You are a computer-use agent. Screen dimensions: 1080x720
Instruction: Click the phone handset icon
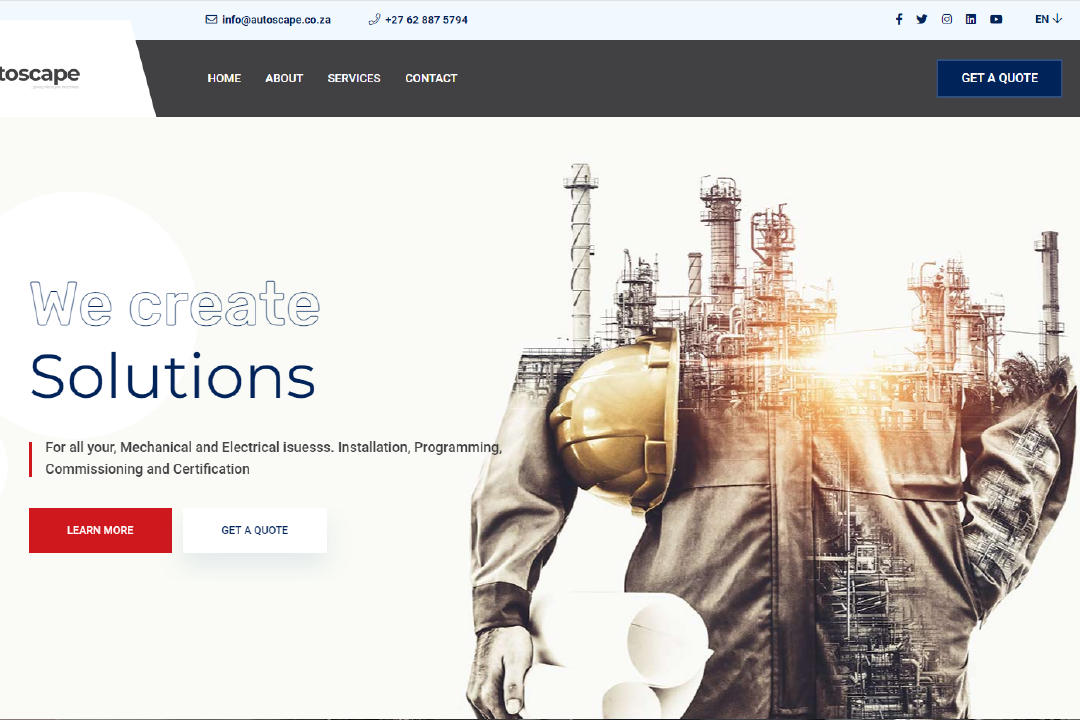(x=374, y=19)
